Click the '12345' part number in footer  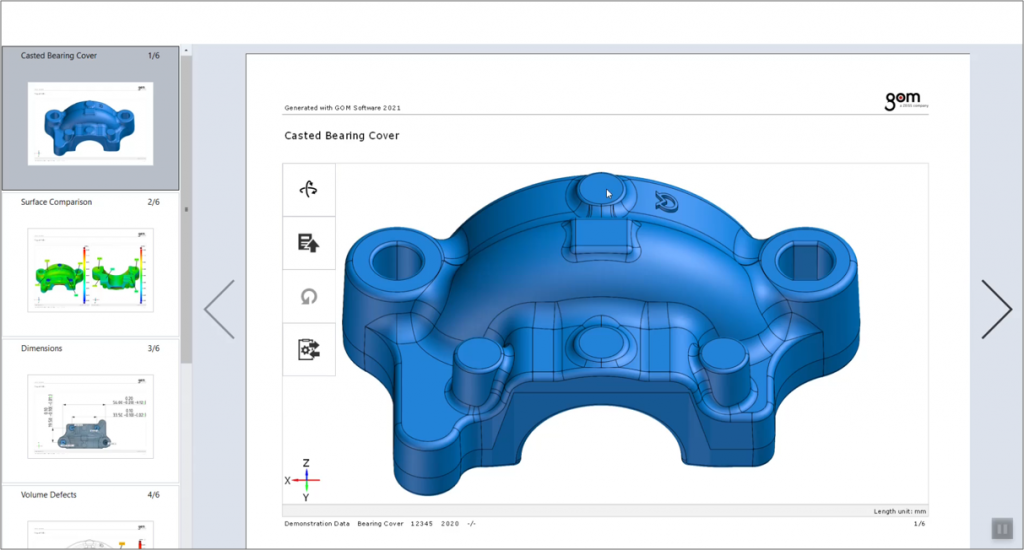tap(421, 524)
